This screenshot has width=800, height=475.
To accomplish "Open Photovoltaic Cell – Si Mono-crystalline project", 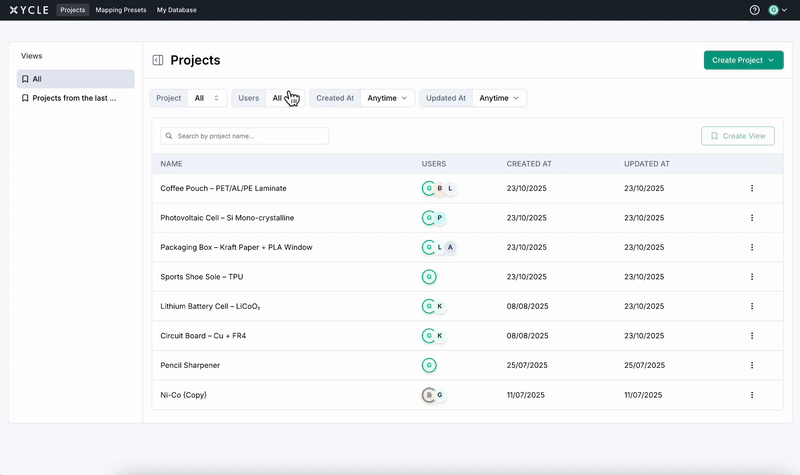I will (227, 218).
